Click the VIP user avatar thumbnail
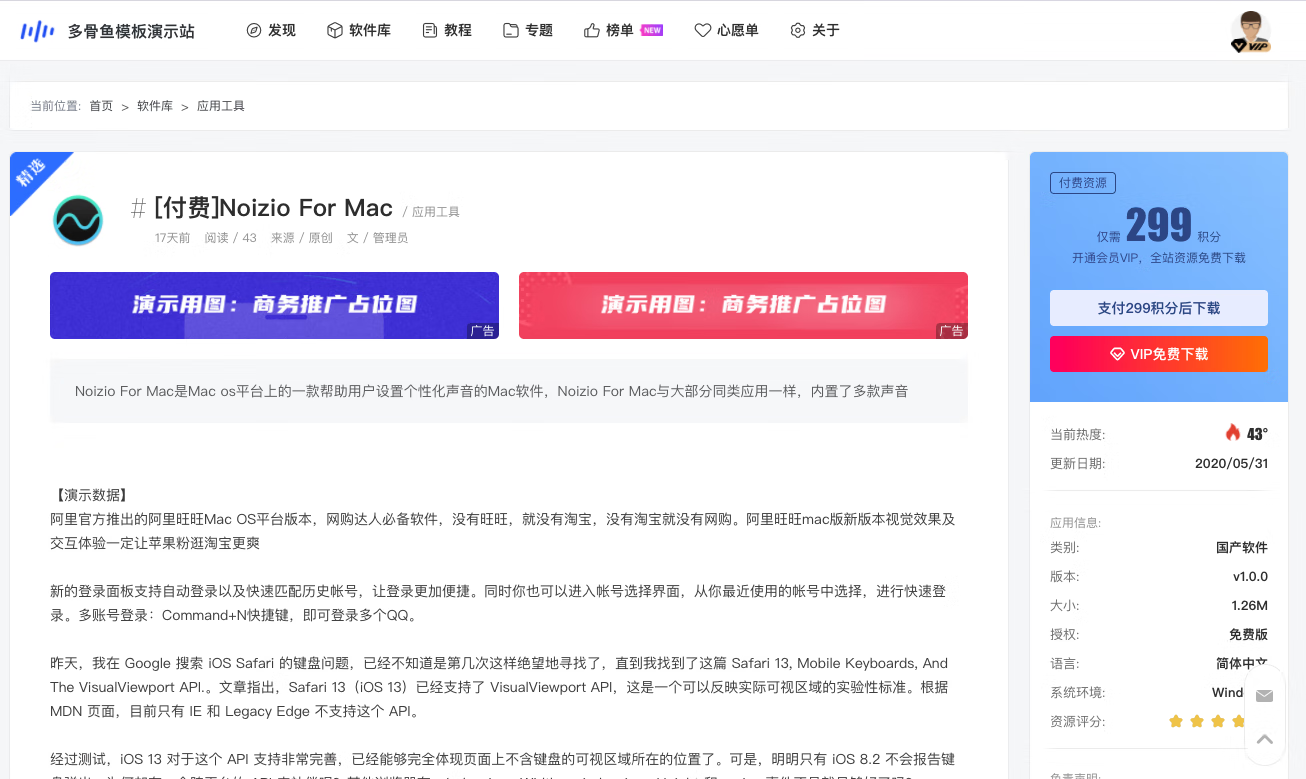Viewport: 1306px width, 779px height. (x=1252, y=30)
